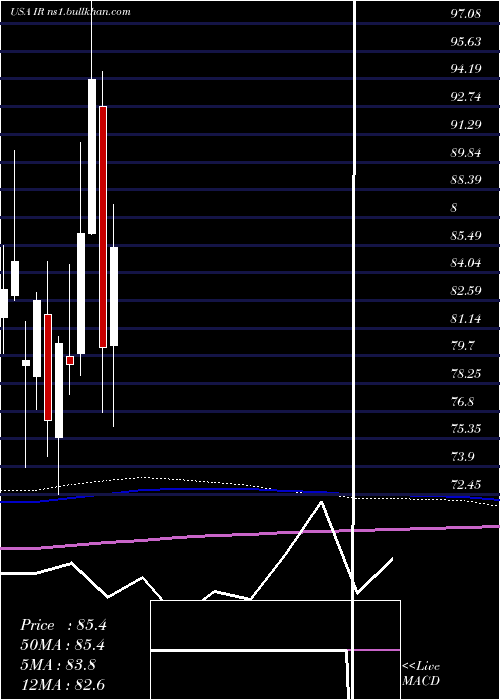
Task: Click the 73.9 price axis label
Action: (462, 456)
